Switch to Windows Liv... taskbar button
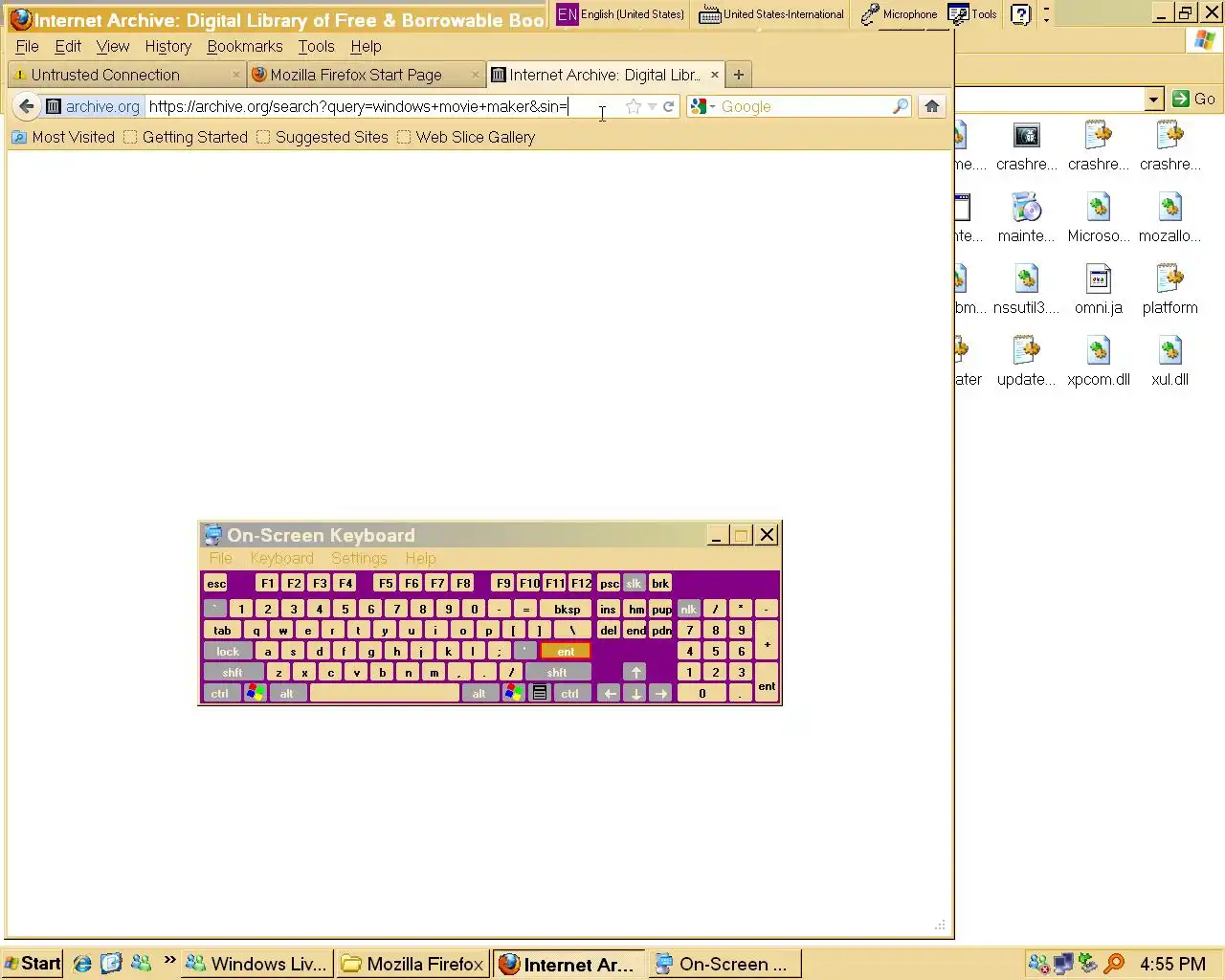Viewport: 1225px width, 980px height. pyautogui.click(x=258, y=964)
